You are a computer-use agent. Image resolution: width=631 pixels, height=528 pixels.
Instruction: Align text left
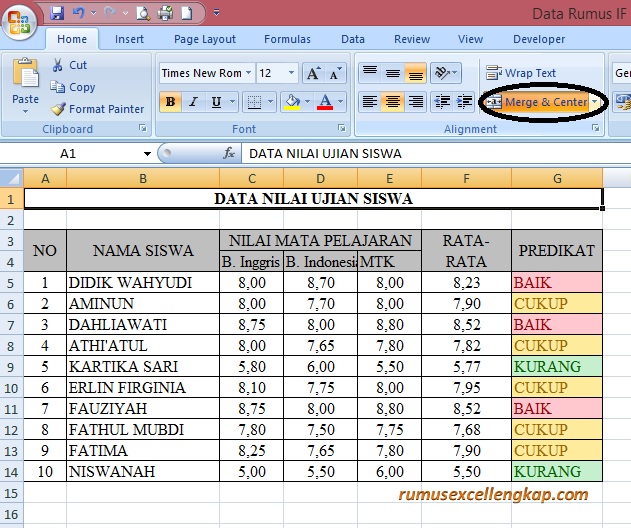pyautogui.click(x=370, y=102)
